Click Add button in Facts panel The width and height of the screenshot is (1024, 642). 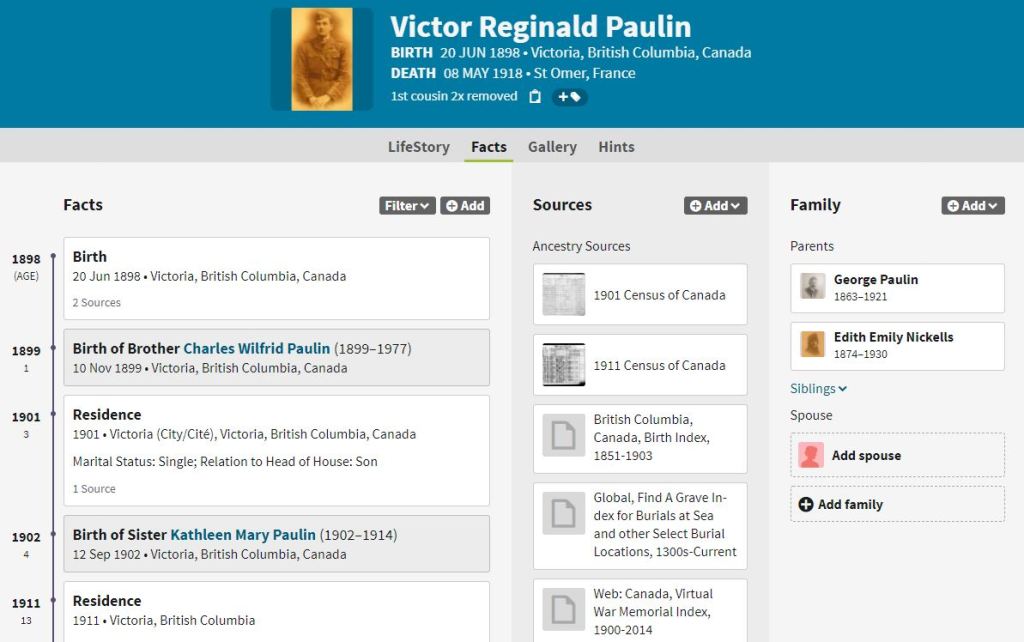point(465,206)
